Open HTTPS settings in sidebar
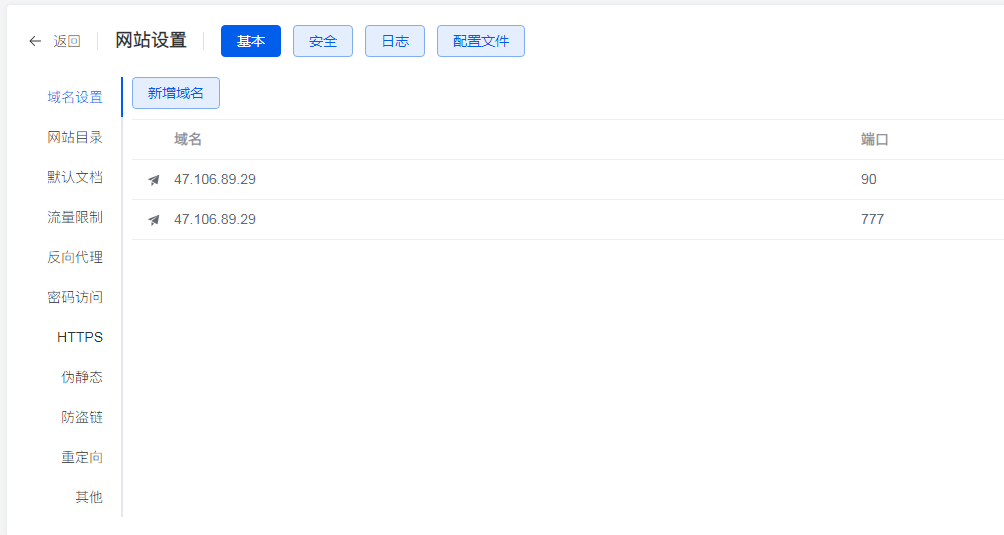The width and height of the screenshot is (1004, 535). [80, 337]
